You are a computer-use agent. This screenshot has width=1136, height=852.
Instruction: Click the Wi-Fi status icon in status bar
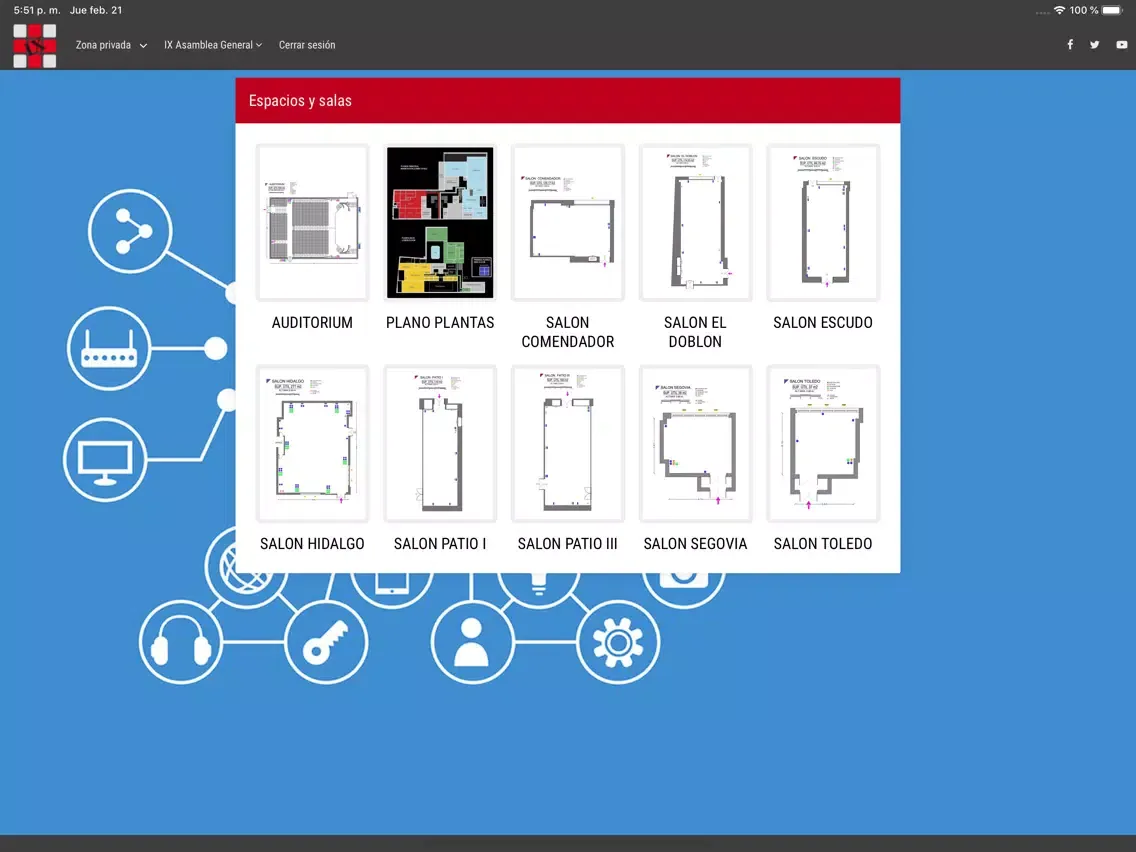click(x=1059, y=10)
